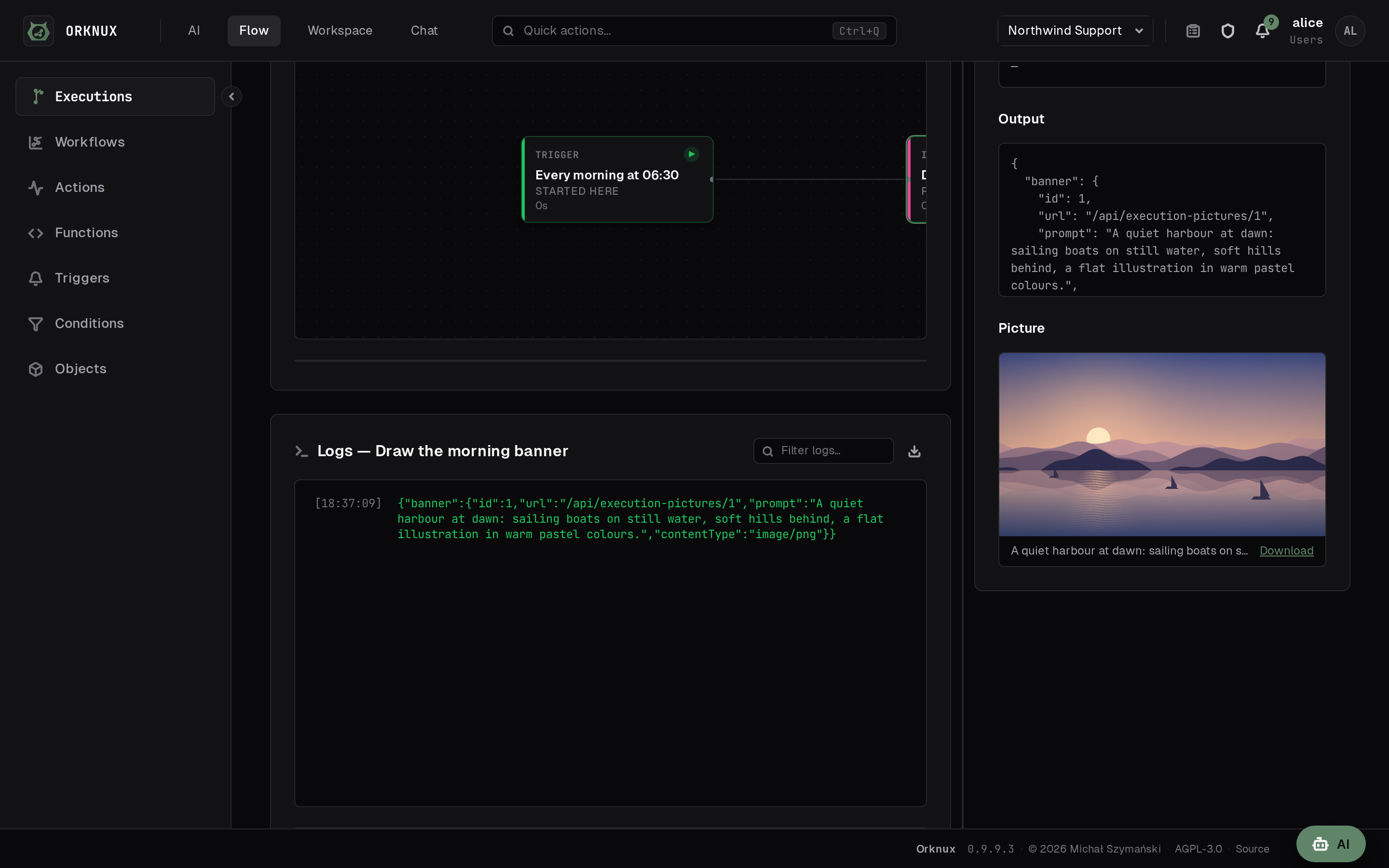The image size is (1389, 868).
Task: Click the list icon in header
Action: 1193,30
